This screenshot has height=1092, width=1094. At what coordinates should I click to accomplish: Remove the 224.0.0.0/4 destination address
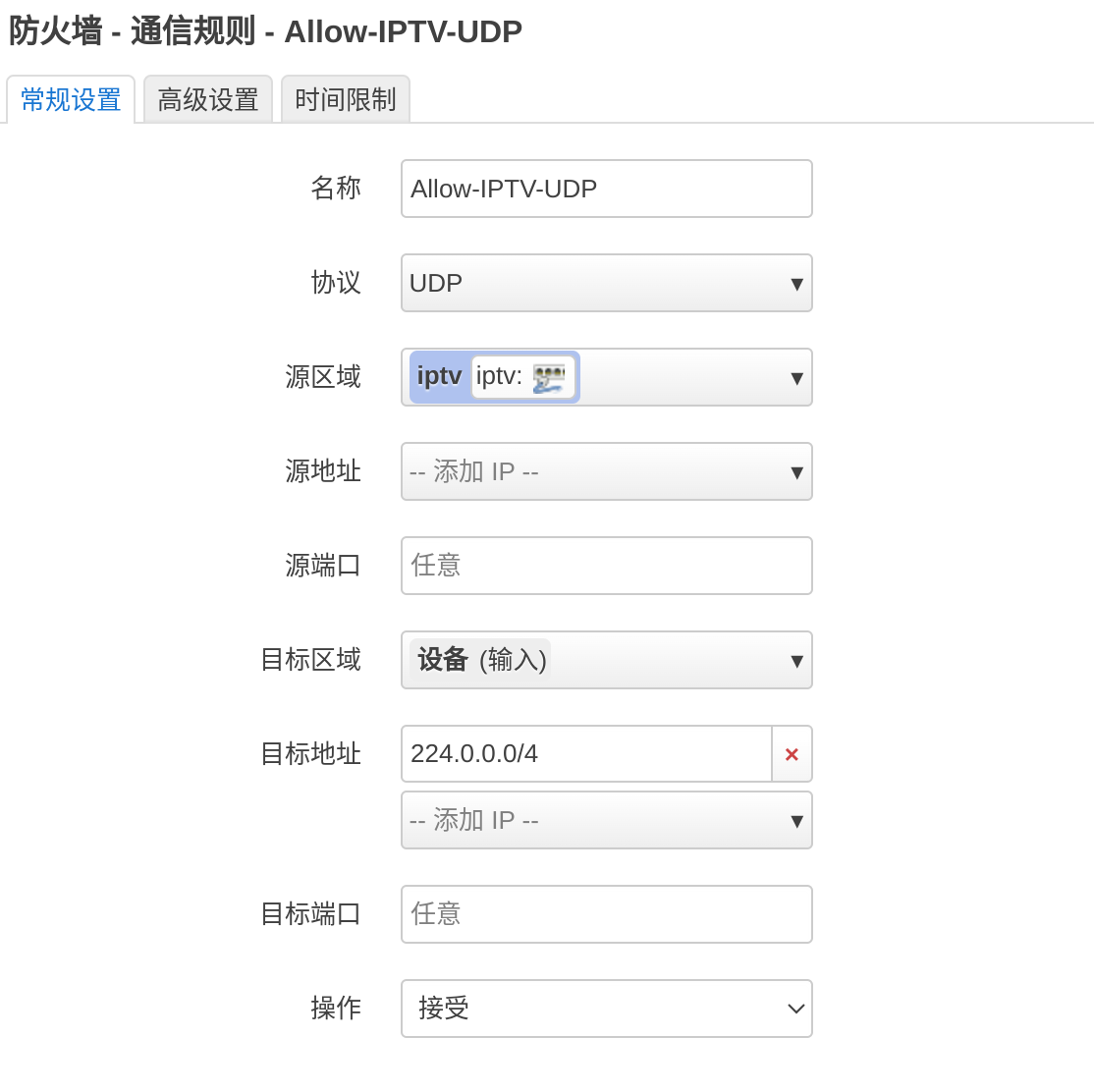pos(792,754)
